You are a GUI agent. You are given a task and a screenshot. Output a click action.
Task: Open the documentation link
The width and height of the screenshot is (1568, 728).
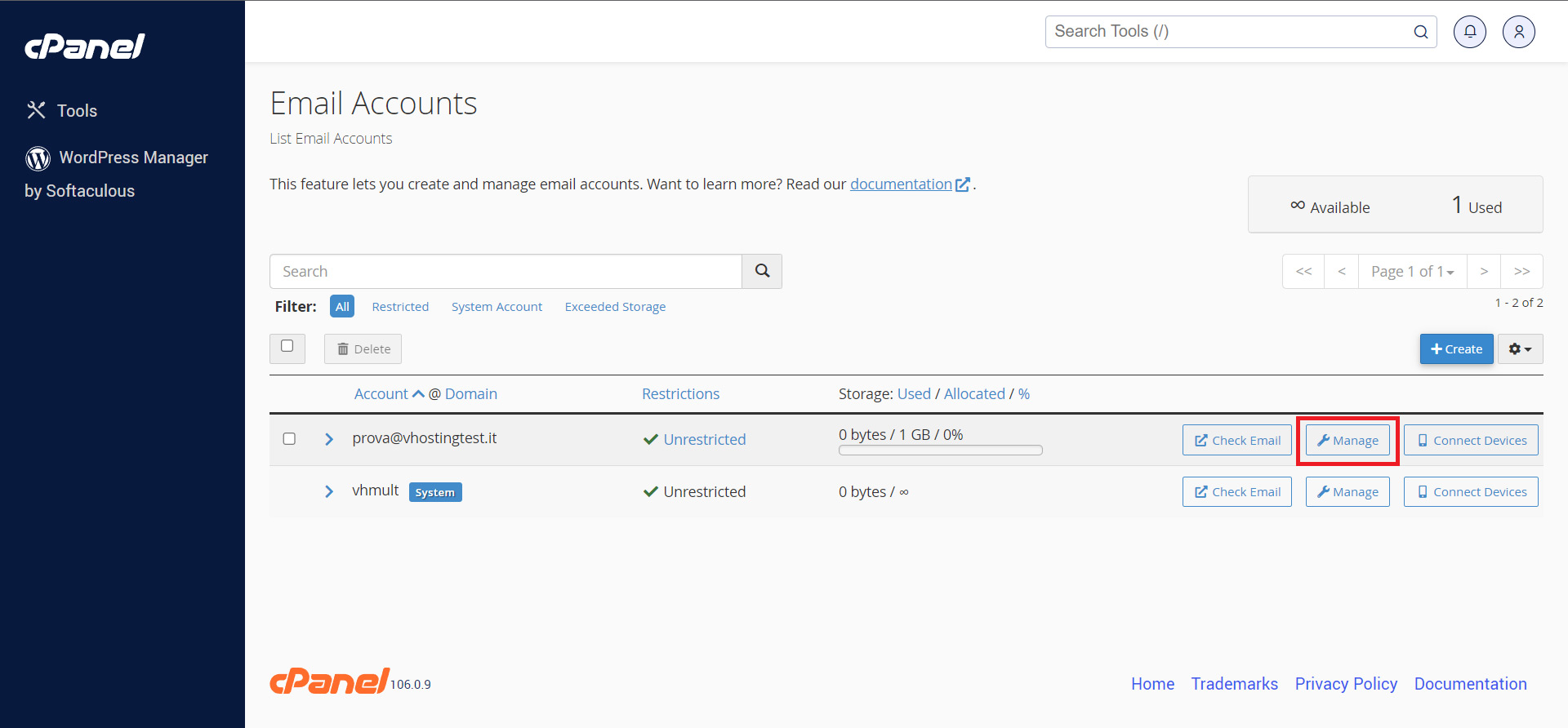pos(909,184)
